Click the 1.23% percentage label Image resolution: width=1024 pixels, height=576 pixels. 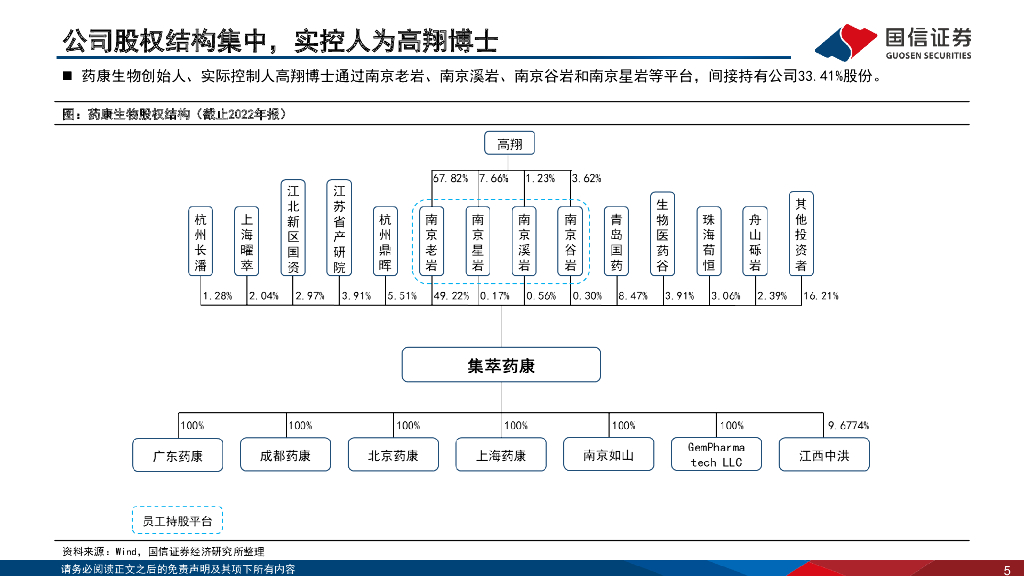click(540, 178)
